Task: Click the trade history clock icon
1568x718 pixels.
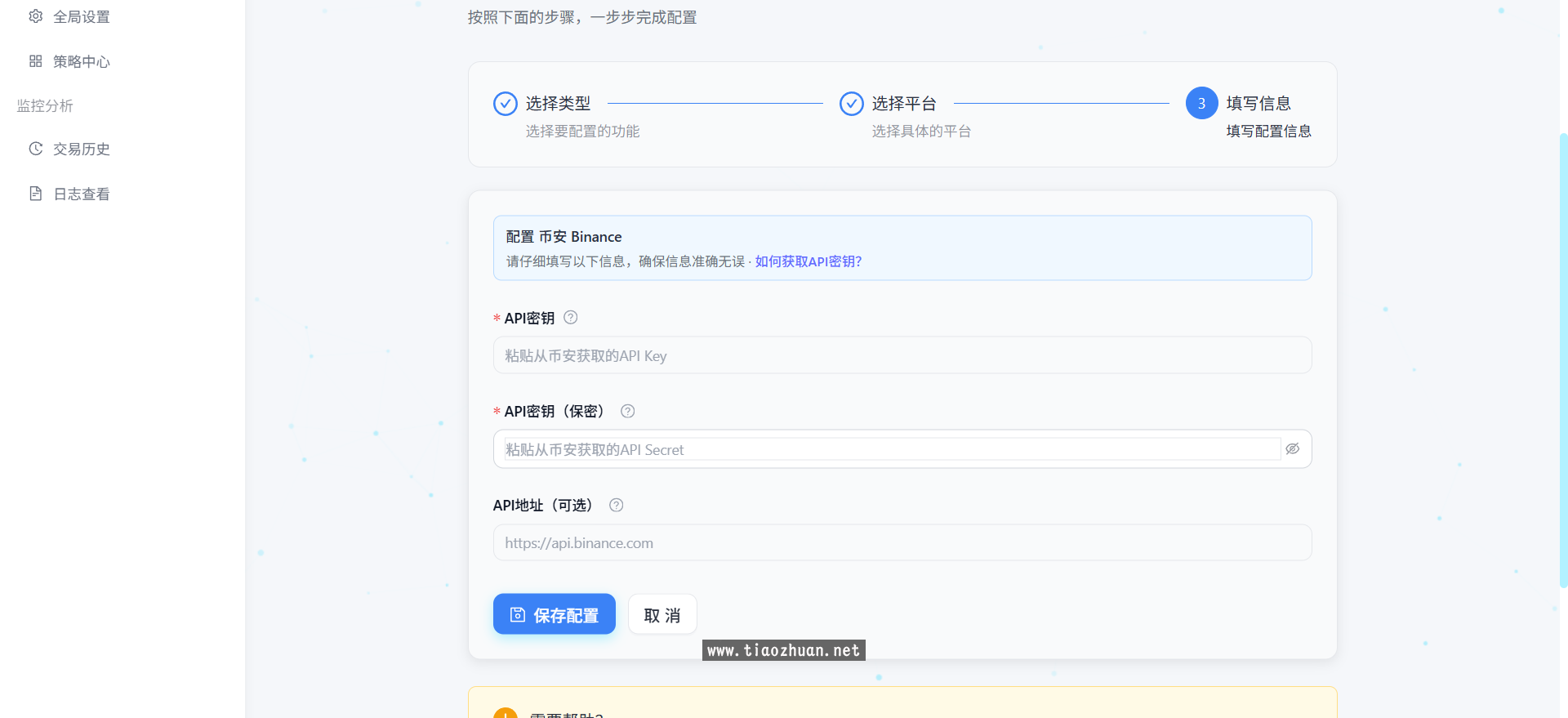Action: tap(36, 149)
